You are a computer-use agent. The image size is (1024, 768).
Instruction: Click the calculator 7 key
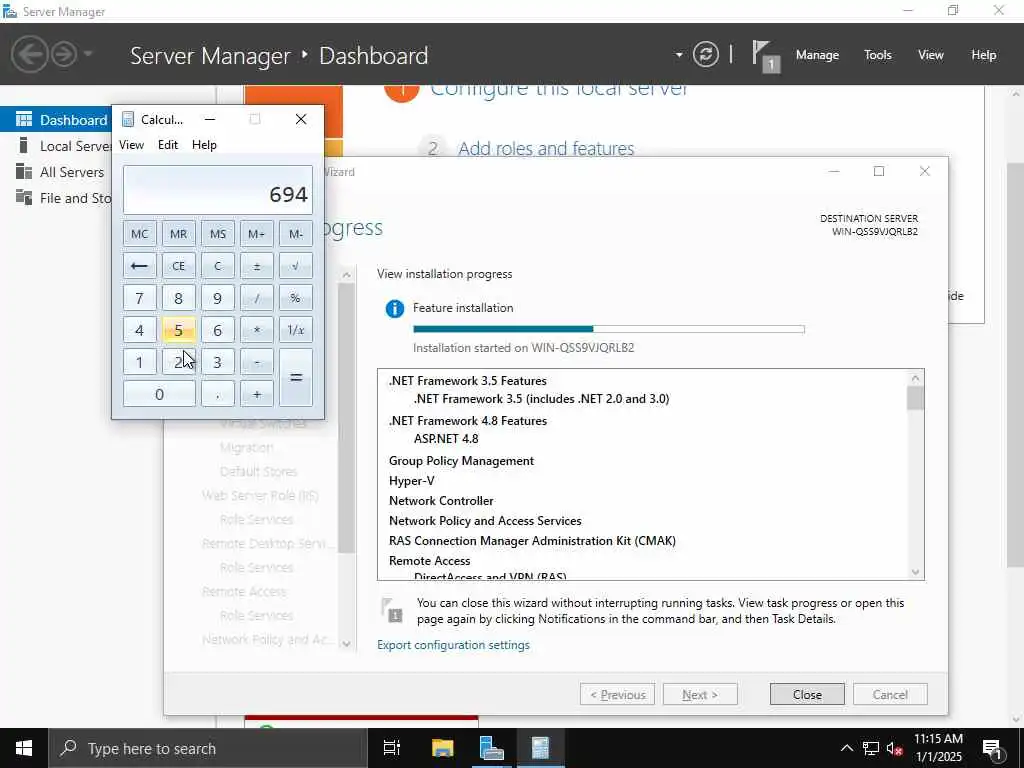(x=139, y=298)
